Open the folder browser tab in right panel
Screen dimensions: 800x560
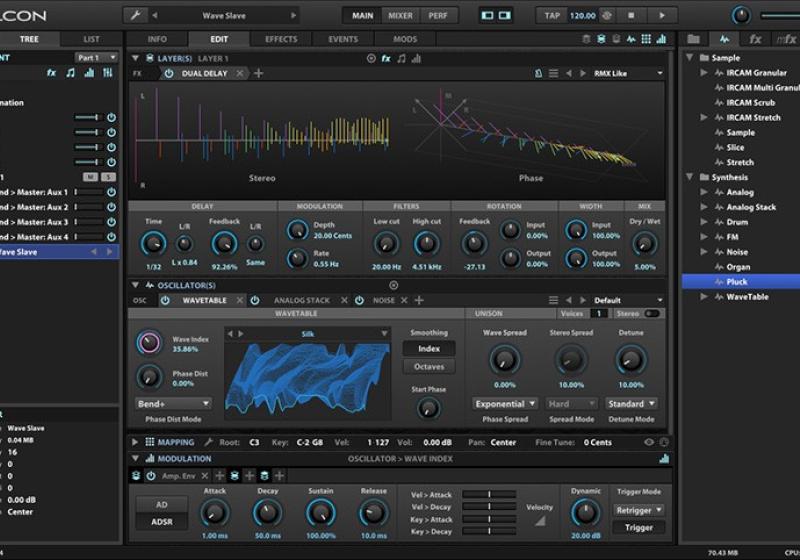tap(694, 39)
